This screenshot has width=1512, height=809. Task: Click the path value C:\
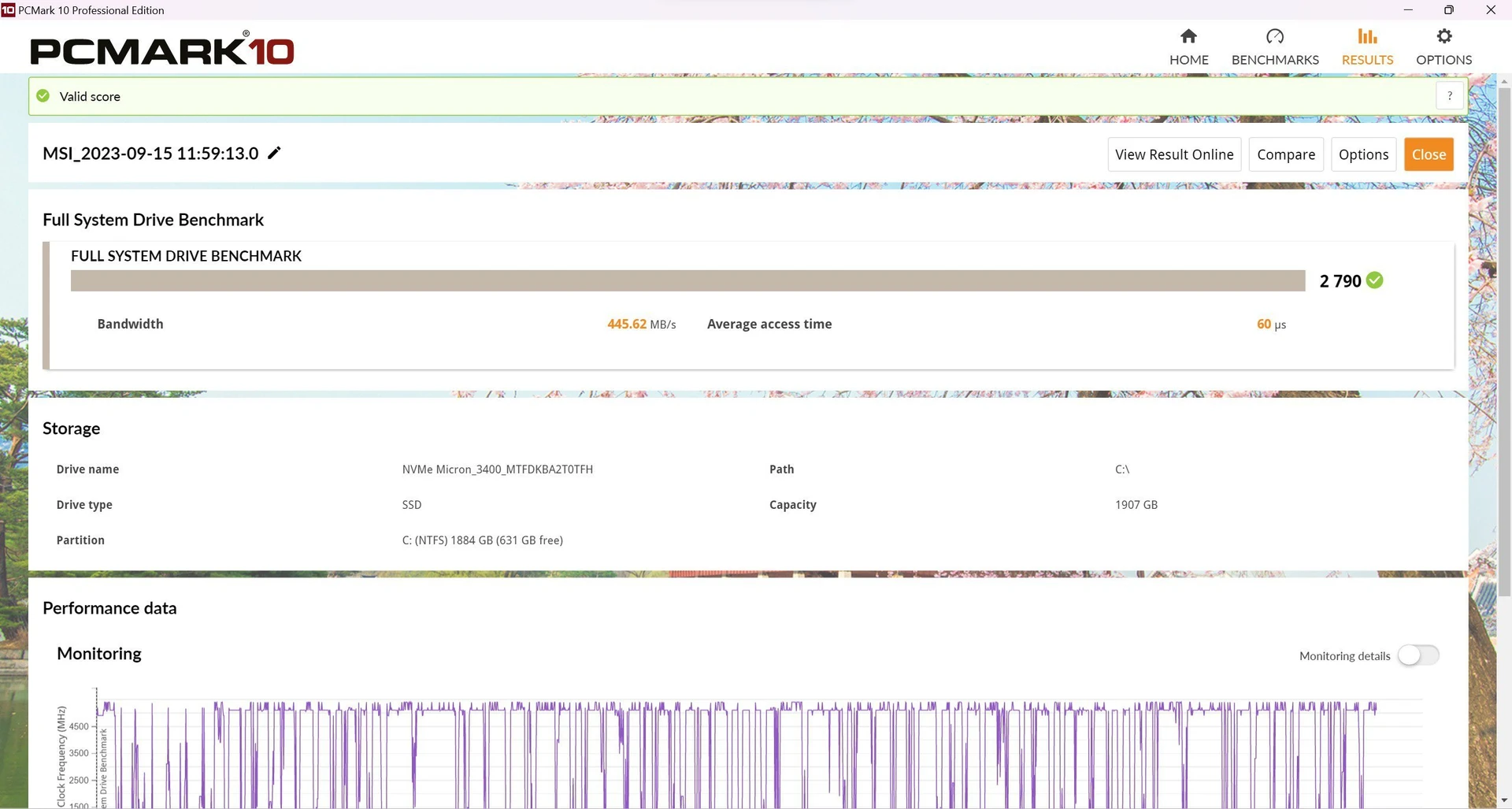point(1122,469)
